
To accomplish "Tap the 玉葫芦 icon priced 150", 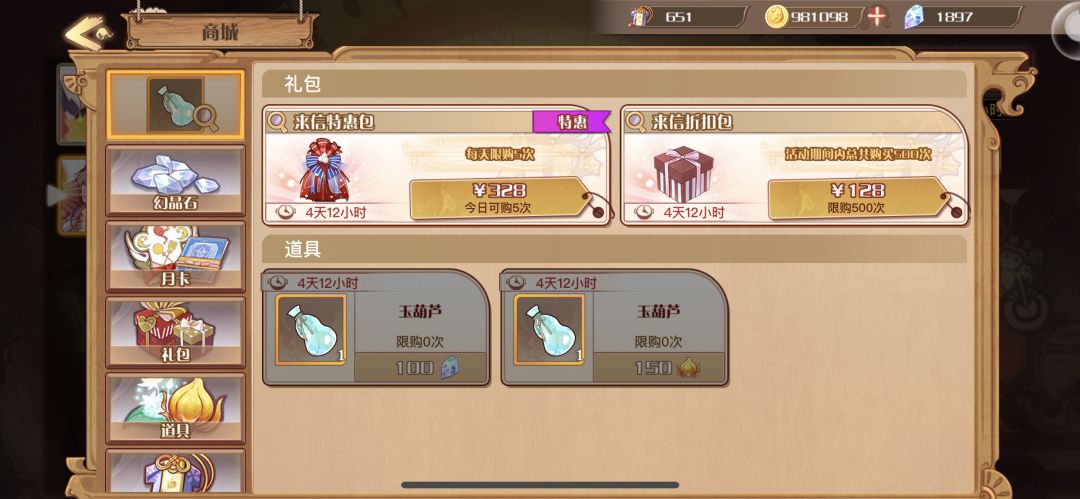I will tap(550, 329).
